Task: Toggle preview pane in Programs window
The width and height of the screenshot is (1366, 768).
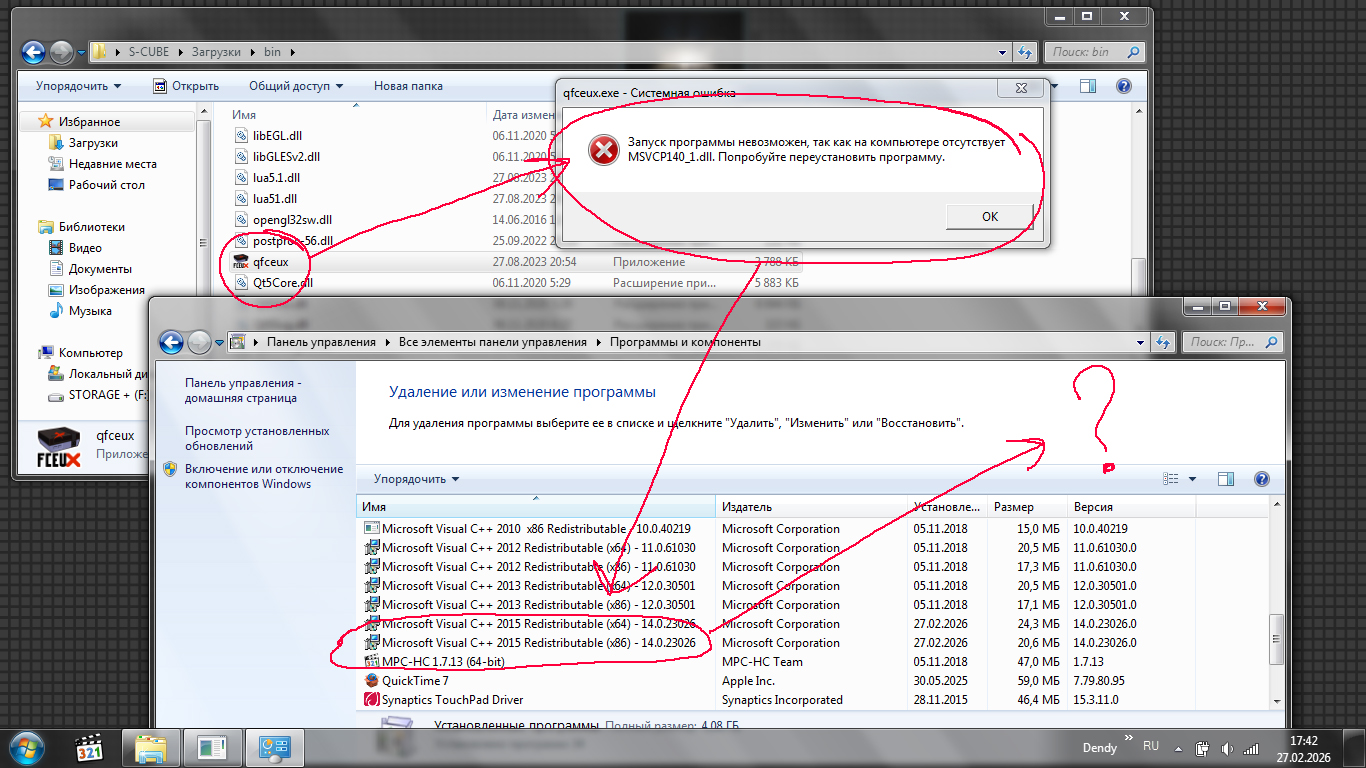Action: 1226,479
